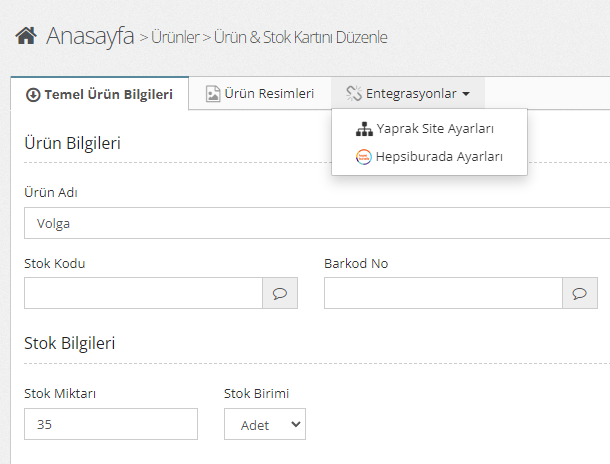Click the caret arrow after Entegrasyonlar

(x=466, y=94)
